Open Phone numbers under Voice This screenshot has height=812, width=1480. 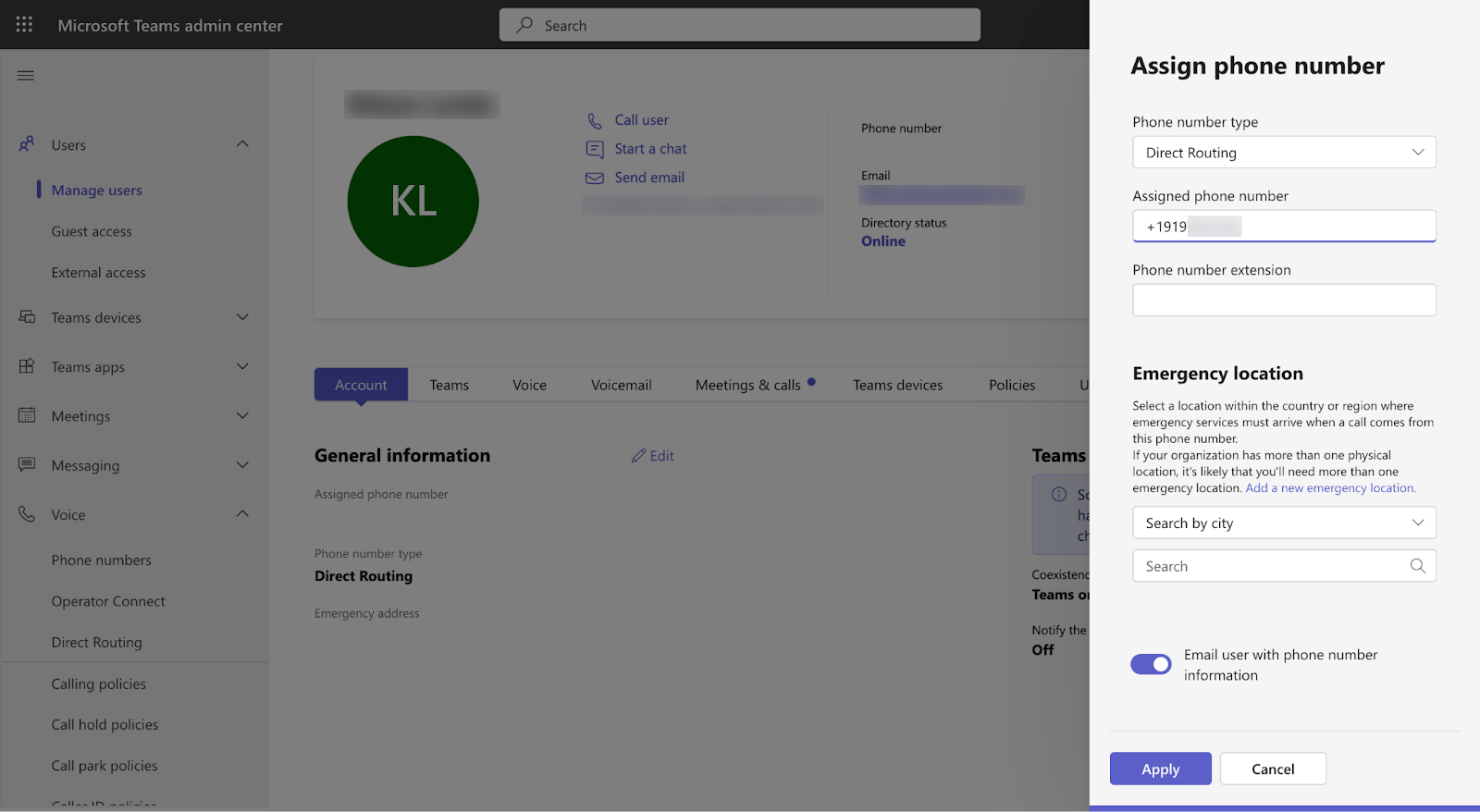coord(102,560)
